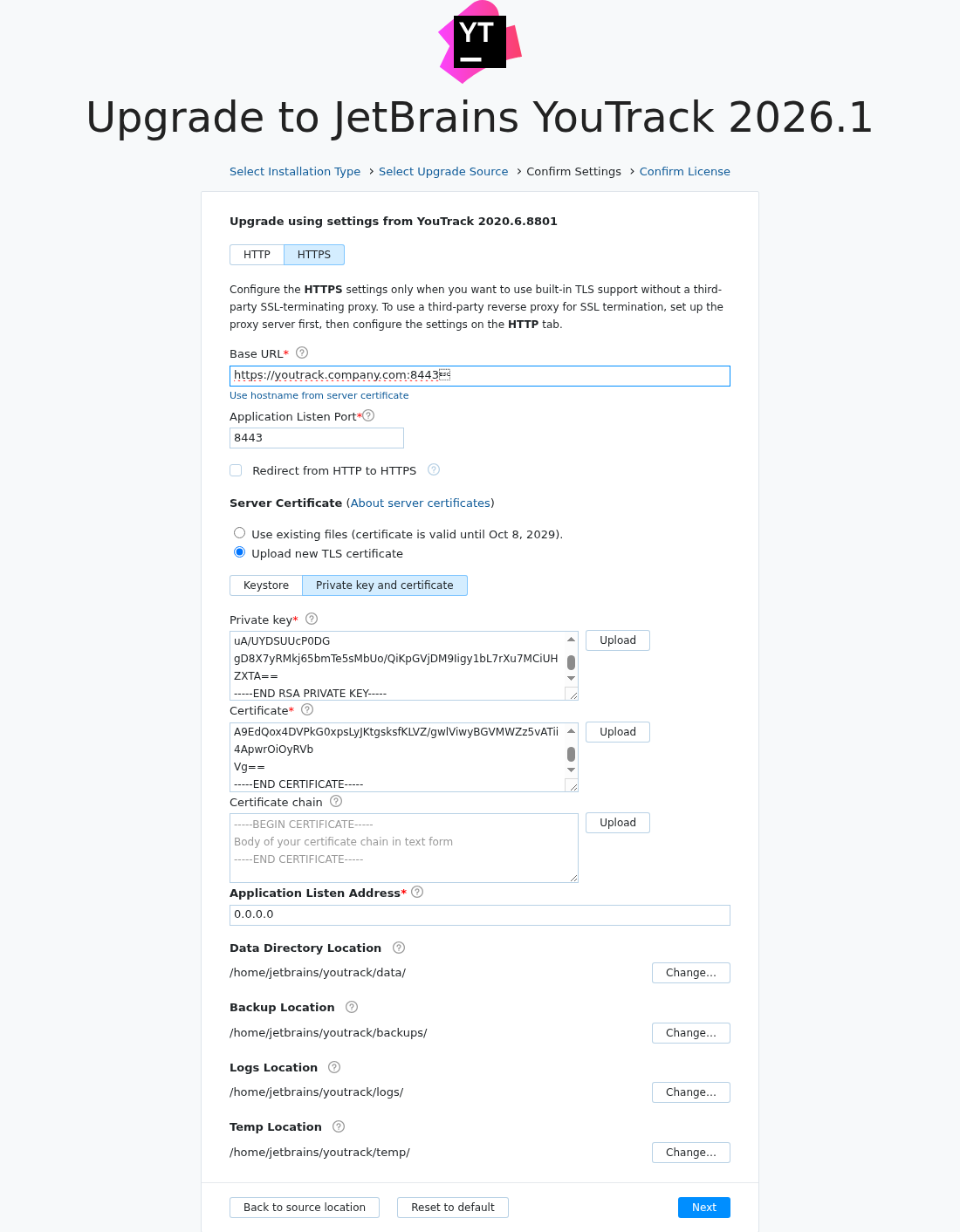Click the Private key help icon
Screen dimensions: 960x1232
[312, 619]
